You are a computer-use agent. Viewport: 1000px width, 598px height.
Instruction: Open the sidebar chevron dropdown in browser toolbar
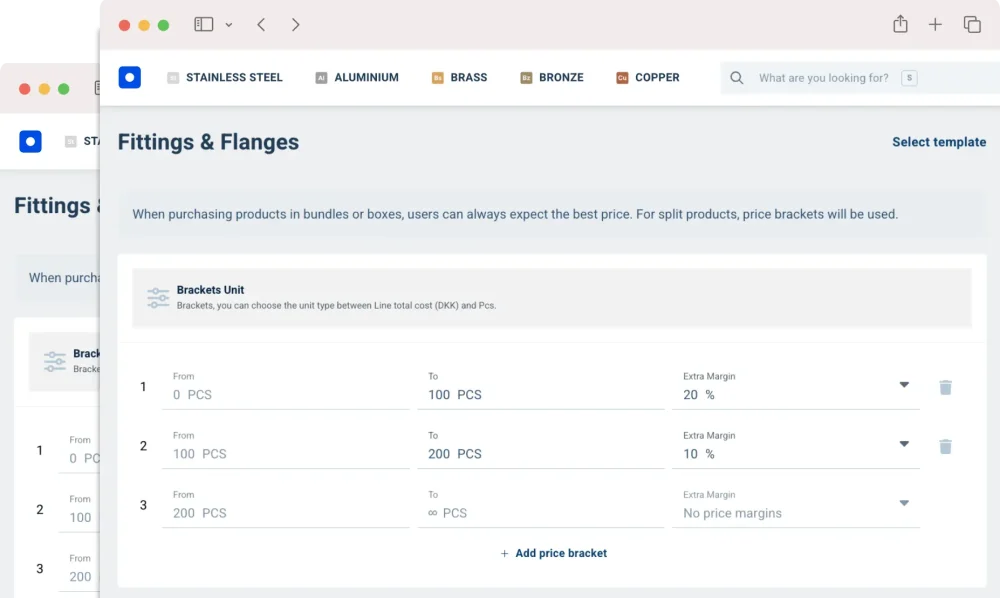pos(229,24)
